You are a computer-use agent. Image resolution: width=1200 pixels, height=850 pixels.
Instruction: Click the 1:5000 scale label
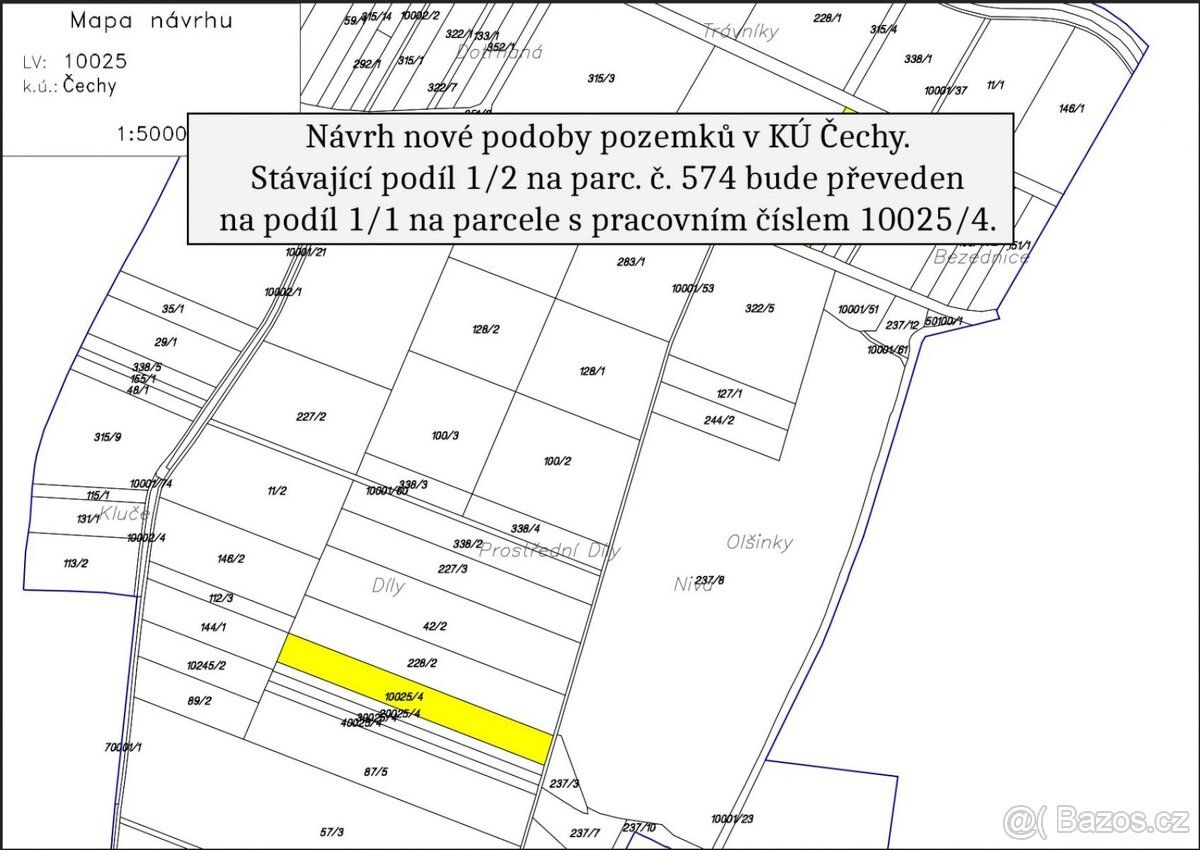tap(150, 132)
